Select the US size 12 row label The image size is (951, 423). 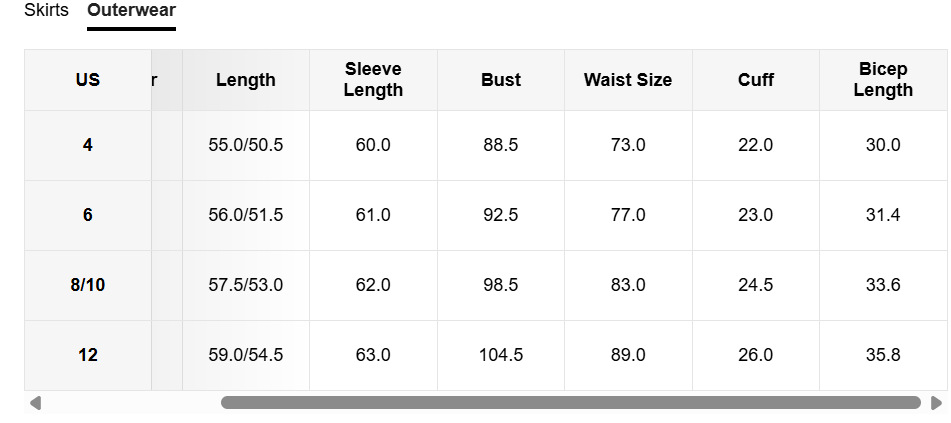(x=88, y=355)
